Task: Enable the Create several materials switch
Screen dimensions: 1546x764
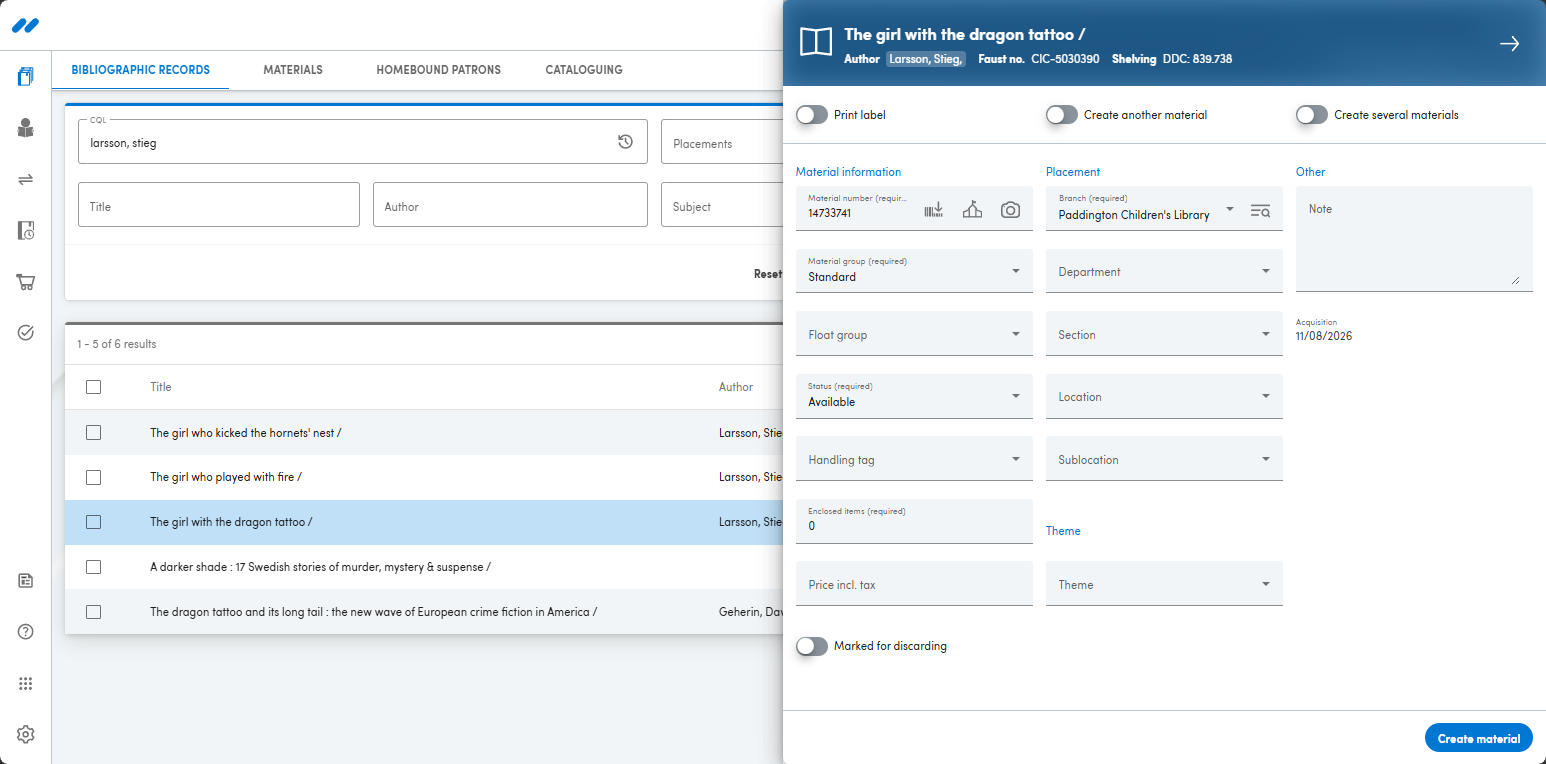Action: [x=1311, y=115]
